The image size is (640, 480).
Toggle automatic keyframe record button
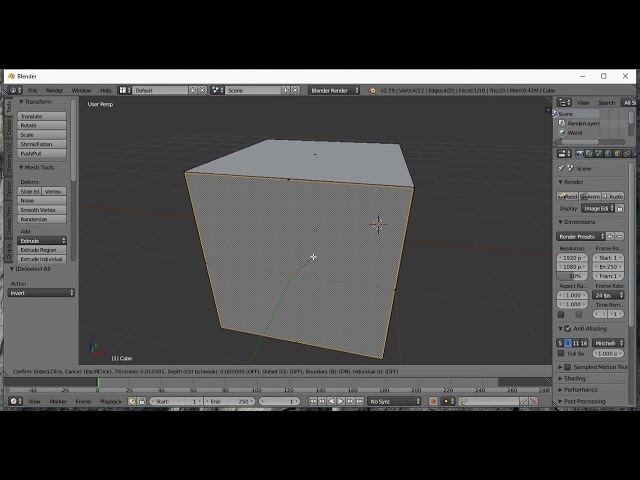click(x=433, y=401)
